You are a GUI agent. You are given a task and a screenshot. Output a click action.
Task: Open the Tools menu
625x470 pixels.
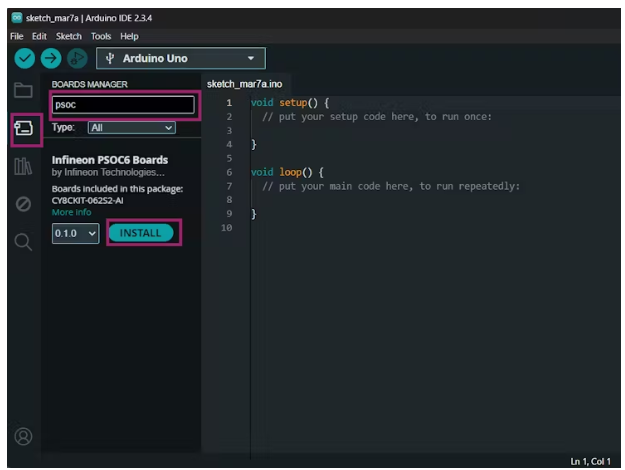pyautogui.click(x=101, y=36)
